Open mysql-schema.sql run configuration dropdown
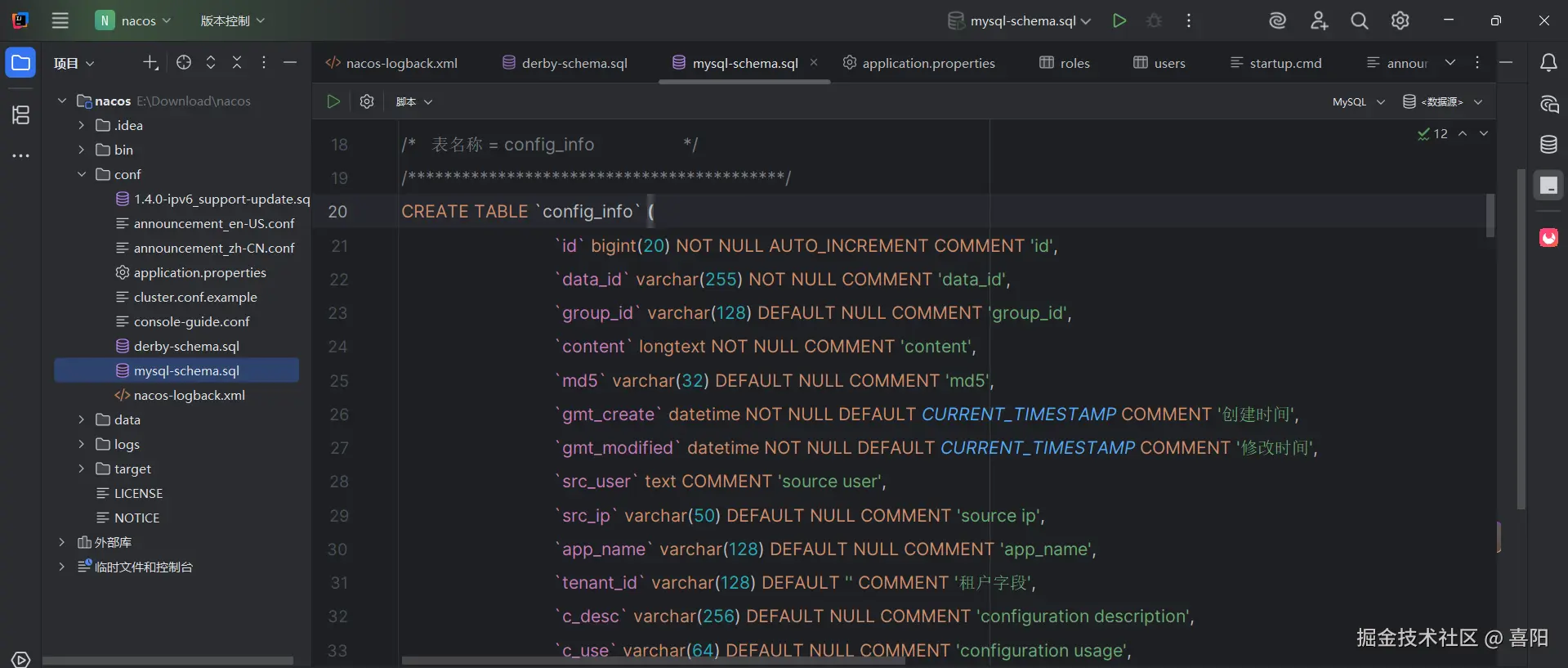 pyautogui.click(x=1019, y=20)
